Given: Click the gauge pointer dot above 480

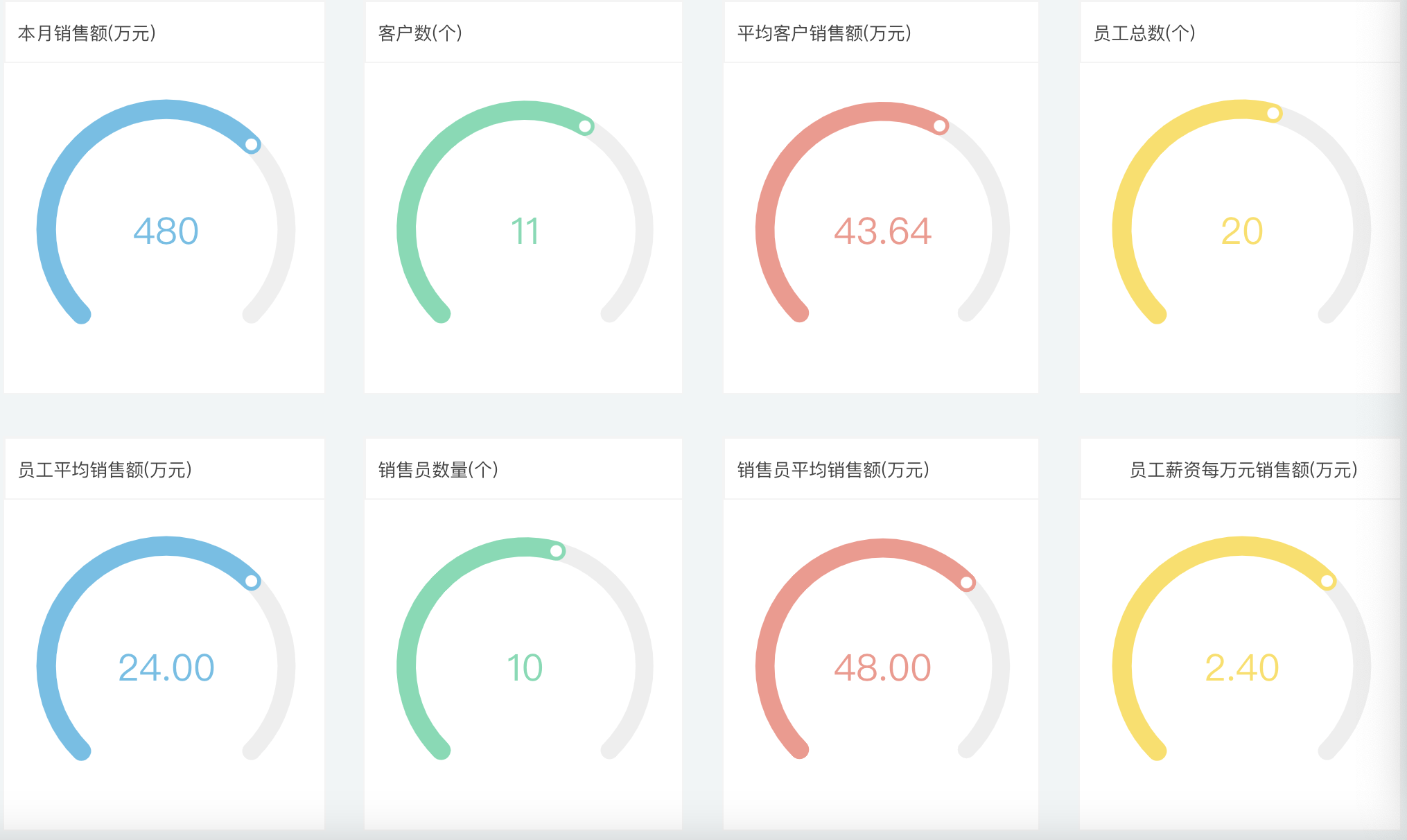Looking at the screenshot, I should pyautogui.click(x=252, y=145).
